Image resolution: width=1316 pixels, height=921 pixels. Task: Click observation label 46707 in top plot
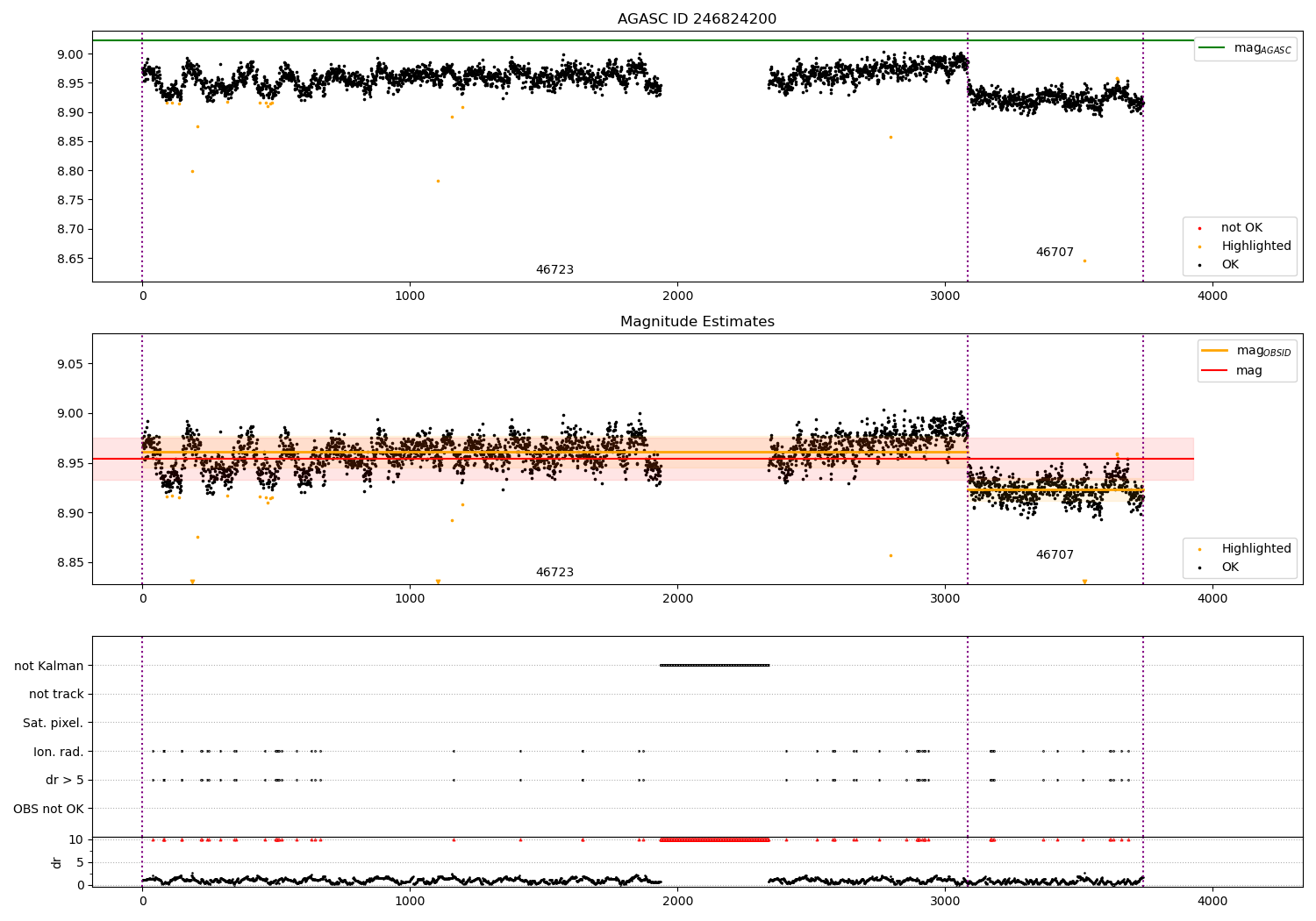[x=1055, y=253]
